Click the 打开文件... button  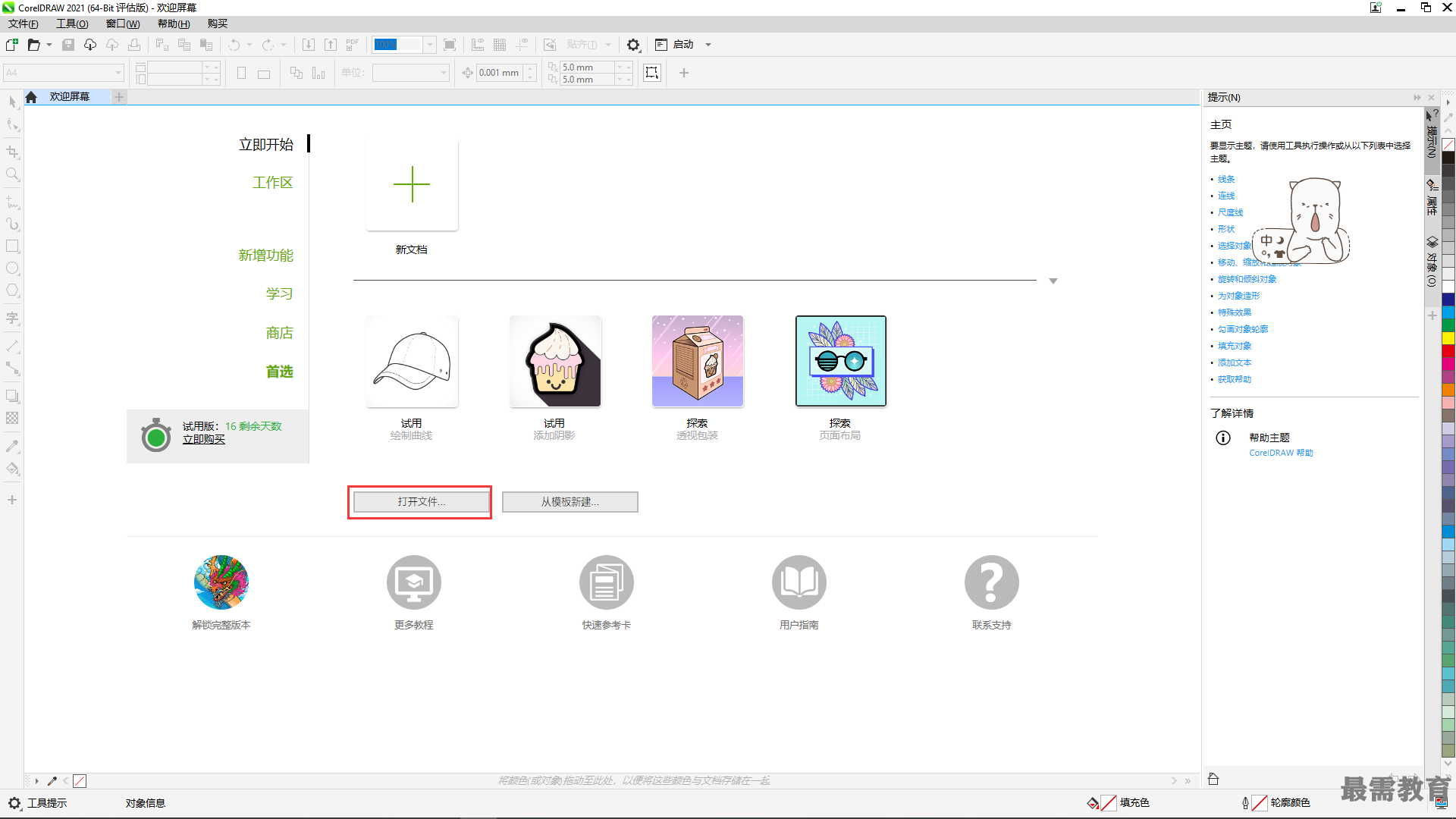coord(422,502)
